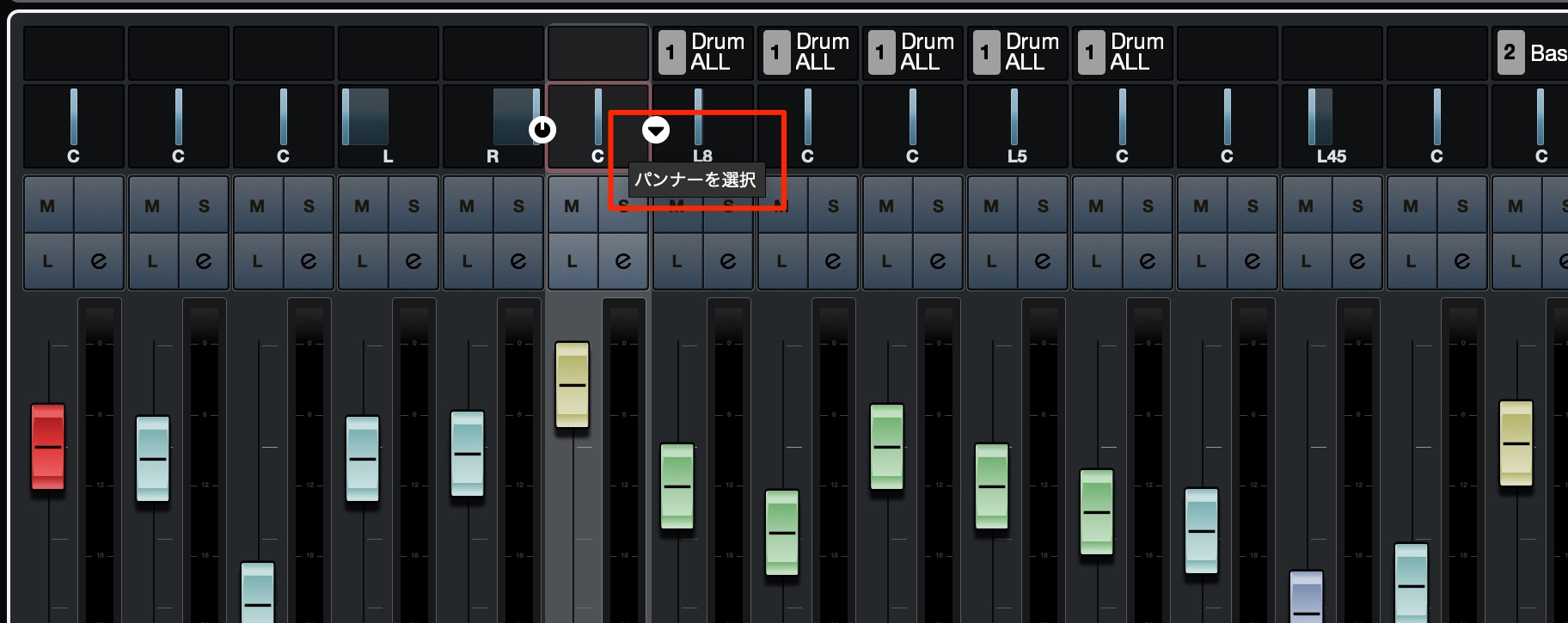The width and height of the screenshot is (1568, 623).
Task: Solo the second channel strip
Action: (x=204, y=205)
